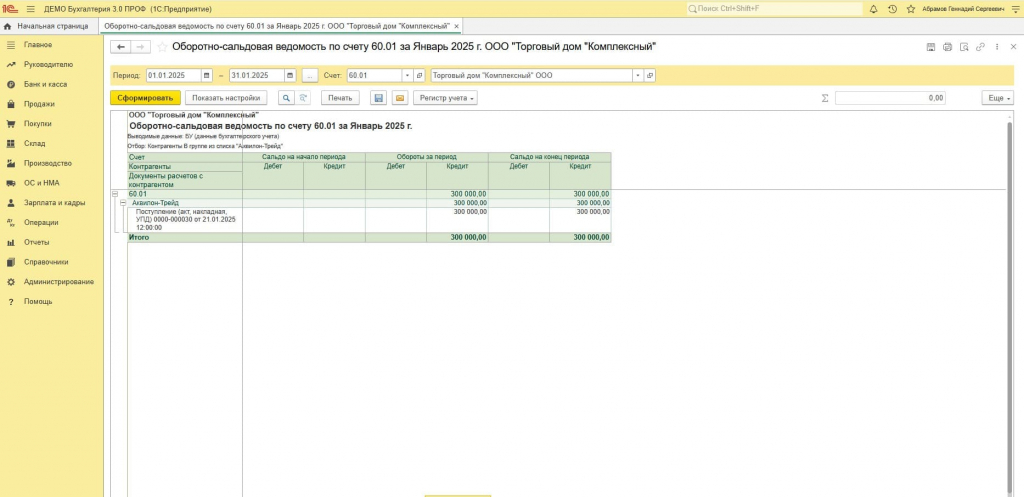Image resolution: width=1024 pixels, height=497 pixels.
Task: Click Показать настройки button
Action: (226, 98)
